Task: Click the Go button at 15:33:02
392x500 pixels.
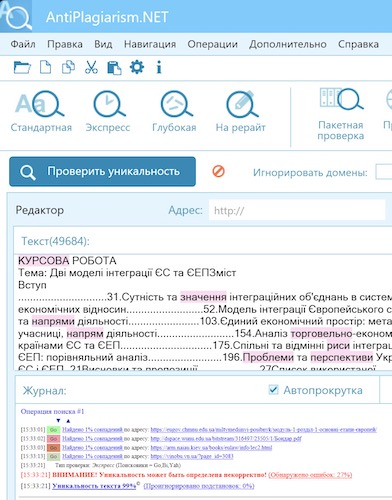Action: [x=53, y=439]
